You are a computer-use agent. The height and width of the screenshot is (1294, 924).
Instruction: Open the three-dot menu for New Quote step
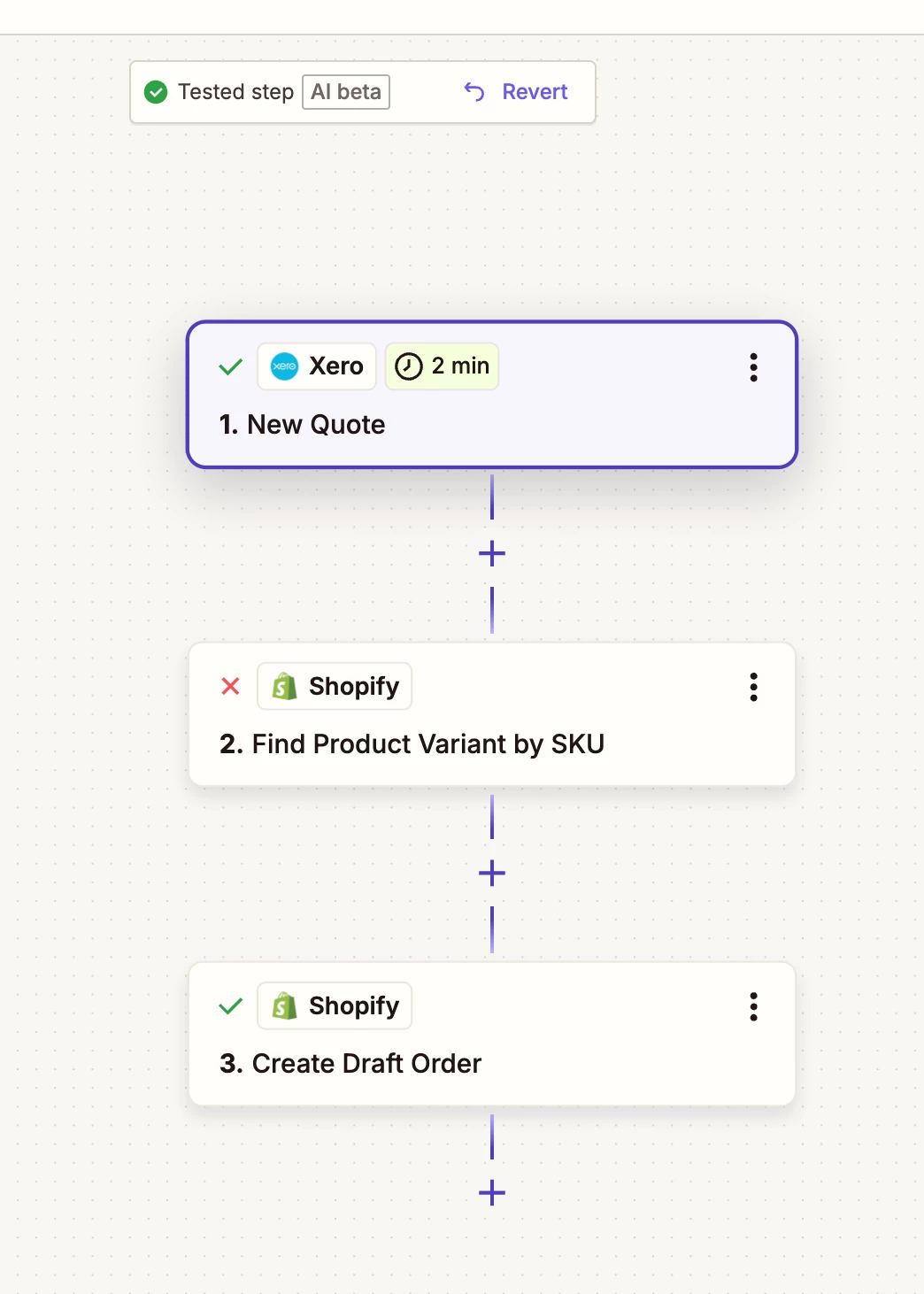[754, 367]
